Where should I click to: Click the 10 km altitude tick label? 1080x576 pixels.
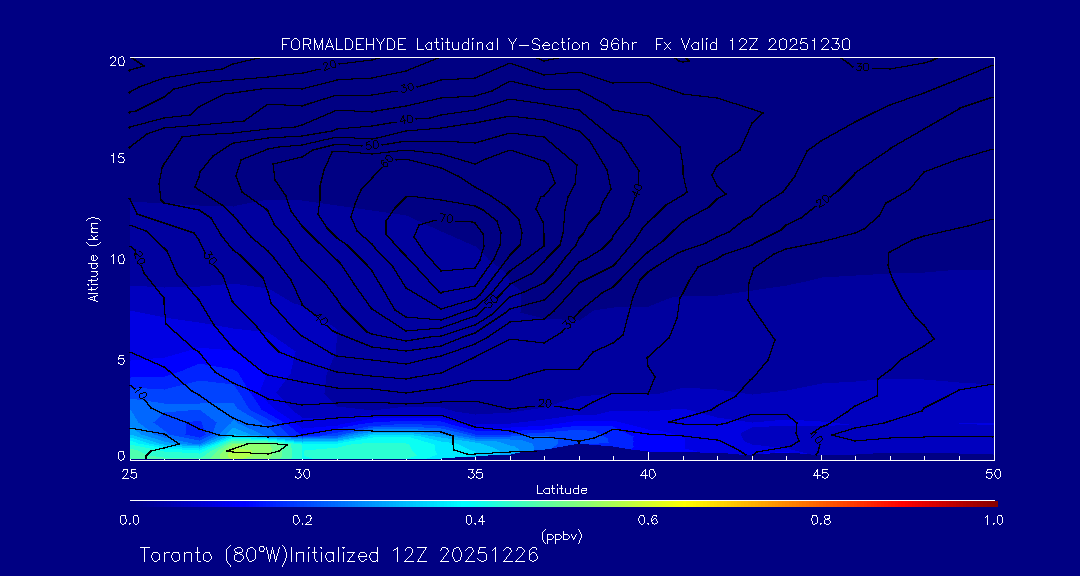click(x=116, y=259)
